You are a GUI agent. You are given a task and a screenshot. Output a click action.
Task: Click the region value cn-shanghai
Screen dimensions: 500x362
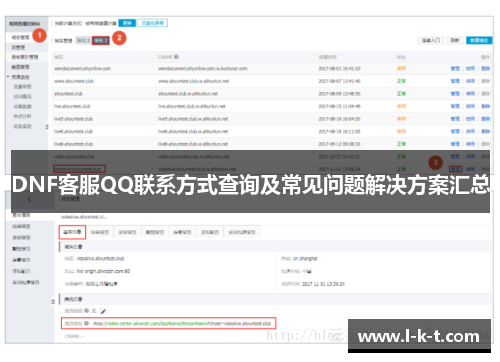coord(305,259)
